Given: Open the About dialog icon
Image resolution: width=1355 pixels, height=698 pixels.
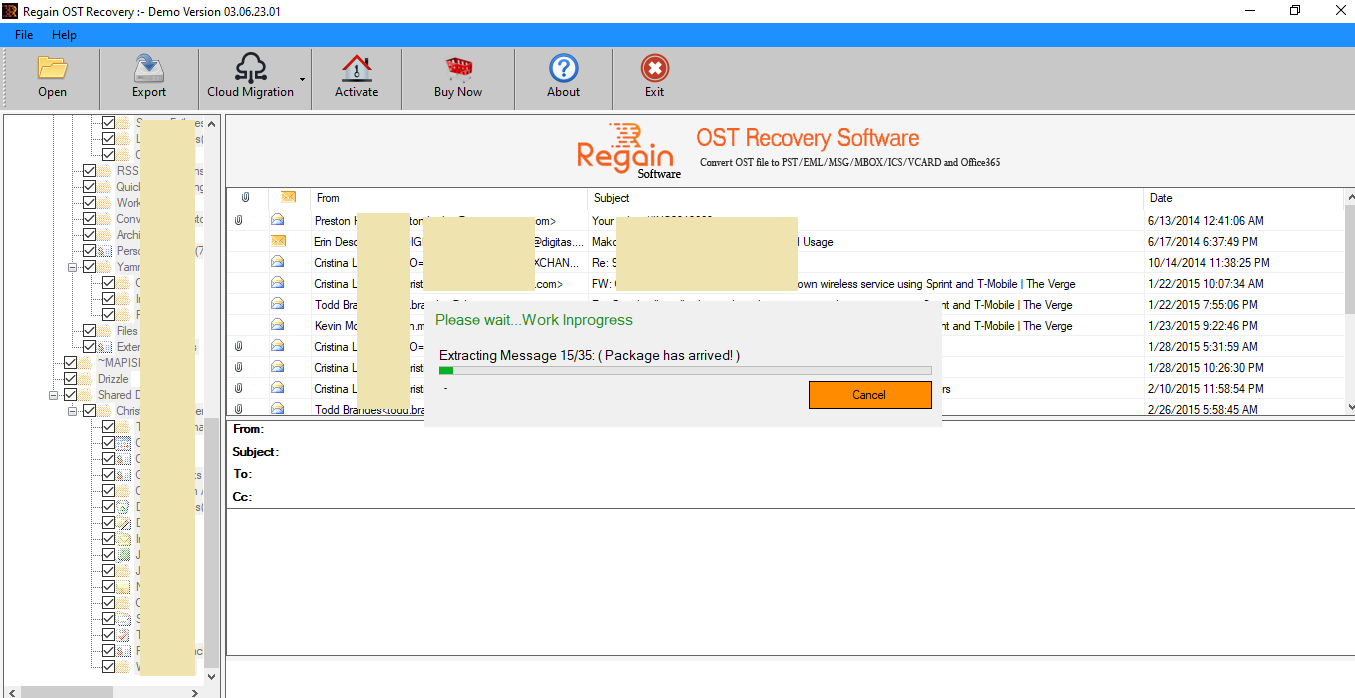Looking at the screenshot, I should click(x=563, y=76).
